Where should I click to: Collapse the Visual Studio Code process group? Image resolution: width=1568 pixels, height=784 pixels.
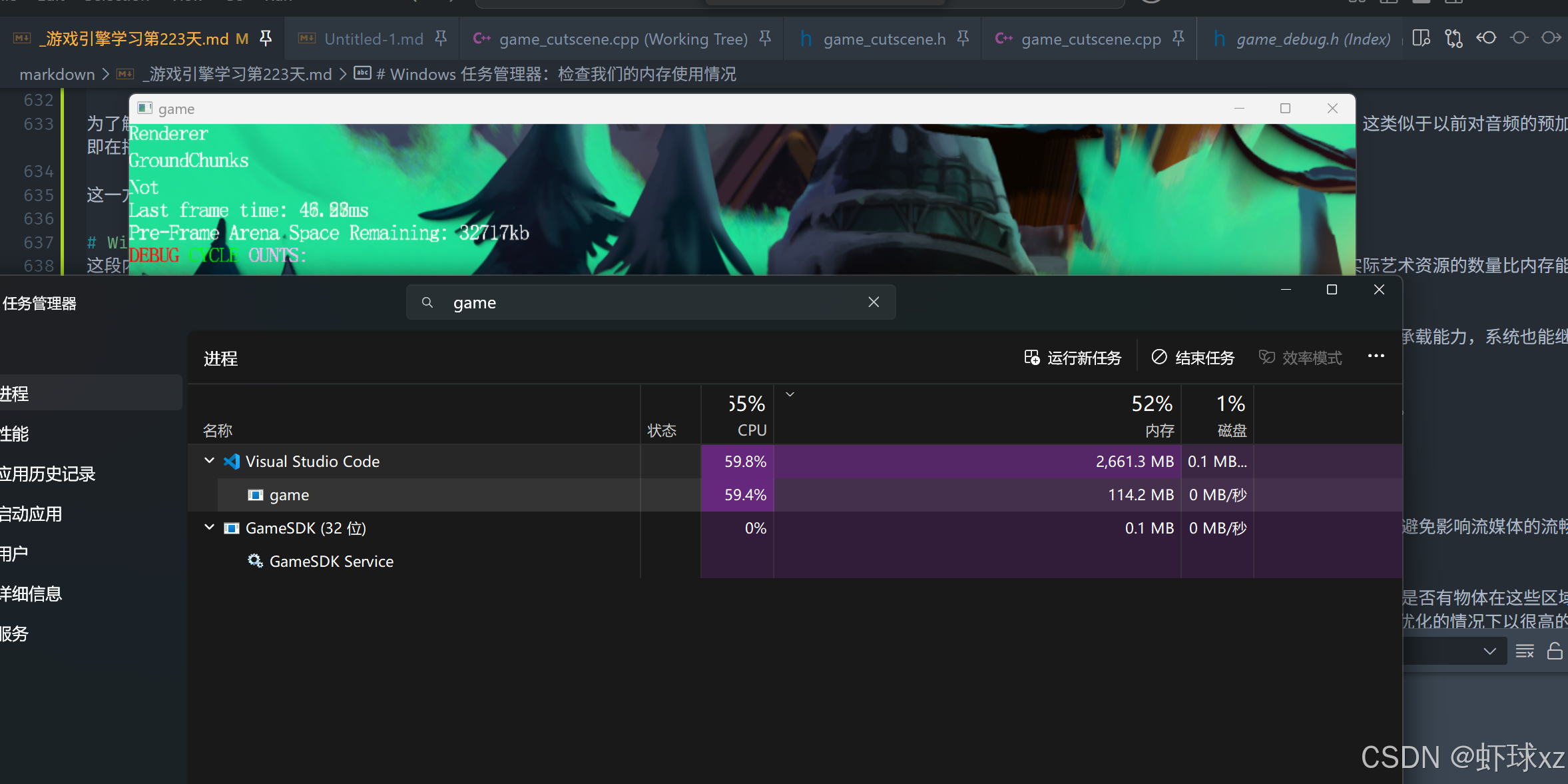coord(209,461)
